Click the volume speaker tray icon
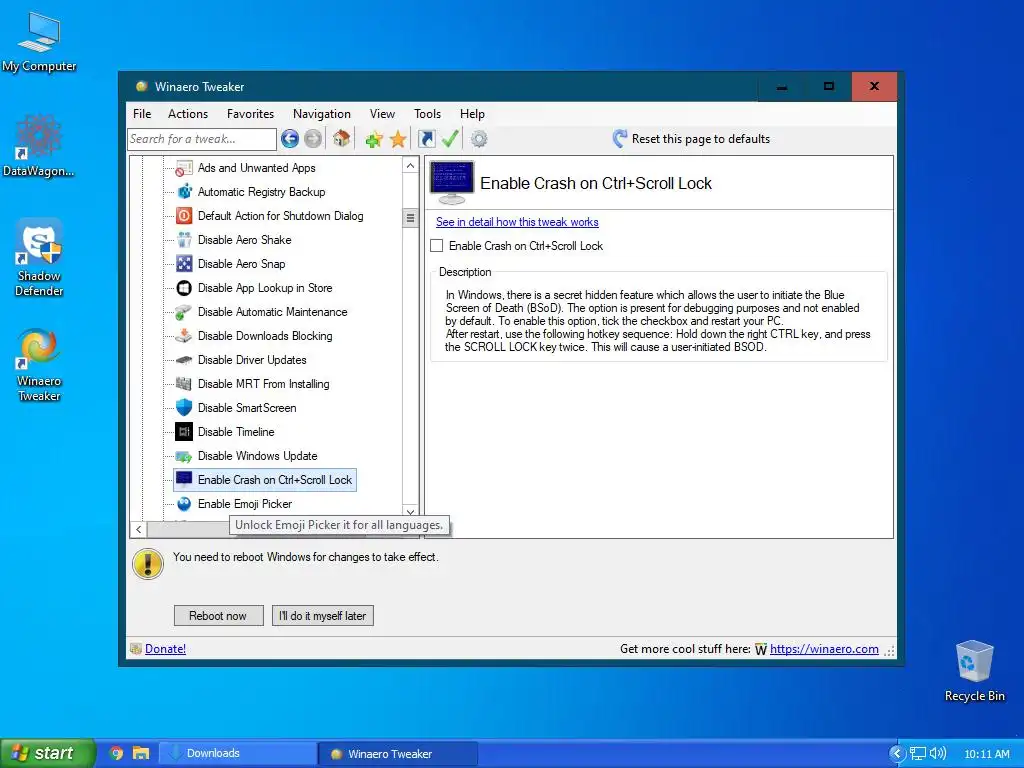 (x=938, y=754)
